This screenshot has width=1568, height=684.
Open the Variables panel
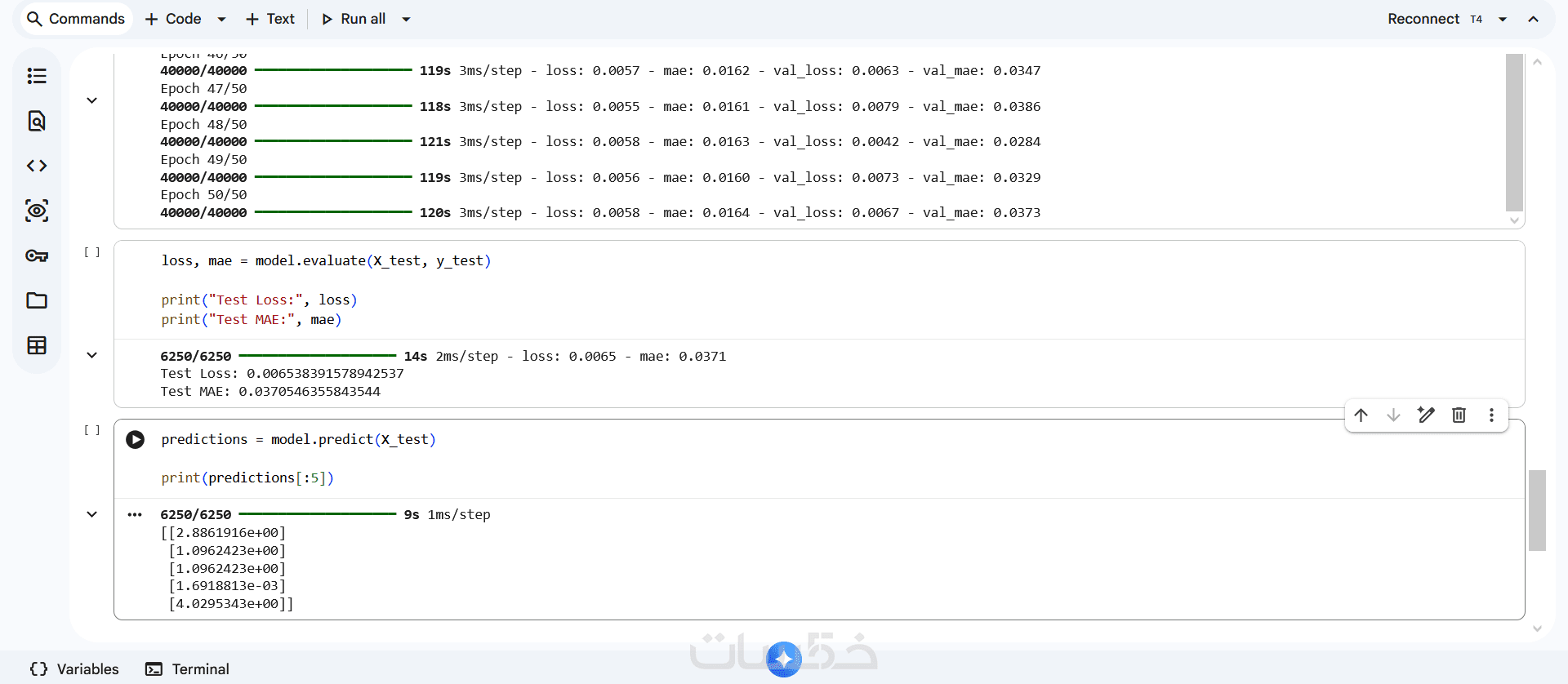coord(74,669)
